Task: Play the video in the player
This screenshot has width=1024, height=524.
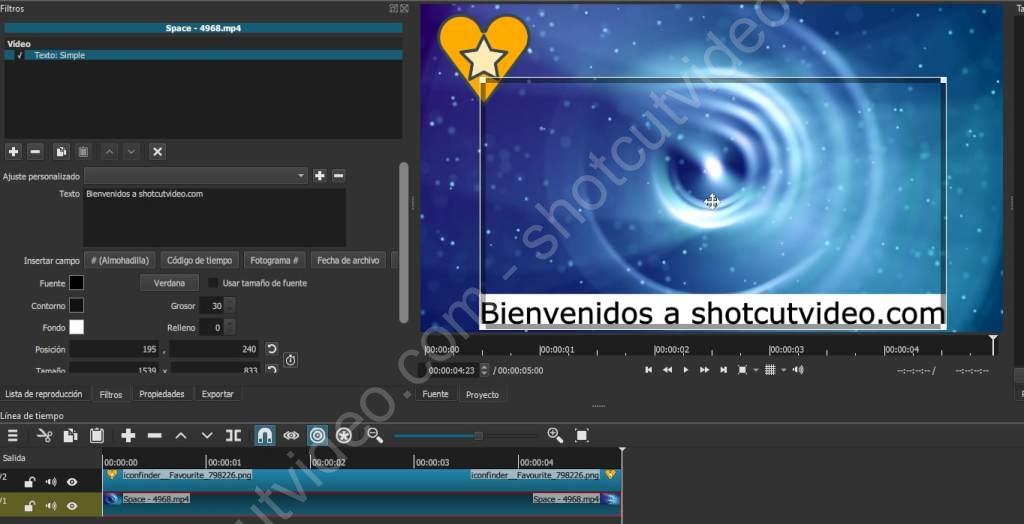Action: 686,370
